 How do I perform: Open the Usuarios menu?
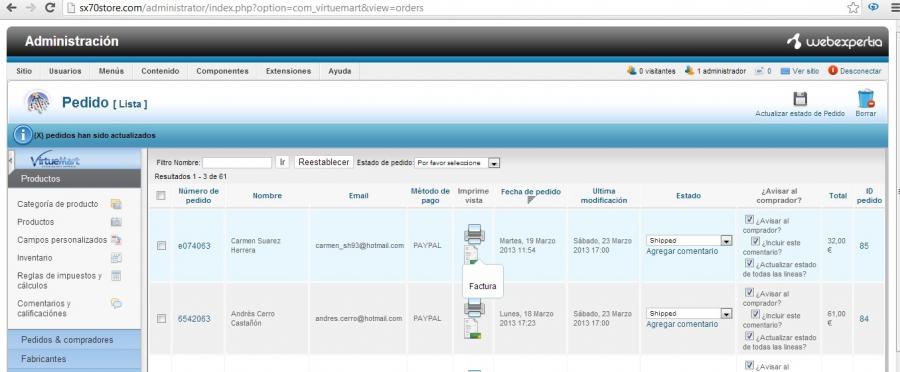[x=65, y=71]
